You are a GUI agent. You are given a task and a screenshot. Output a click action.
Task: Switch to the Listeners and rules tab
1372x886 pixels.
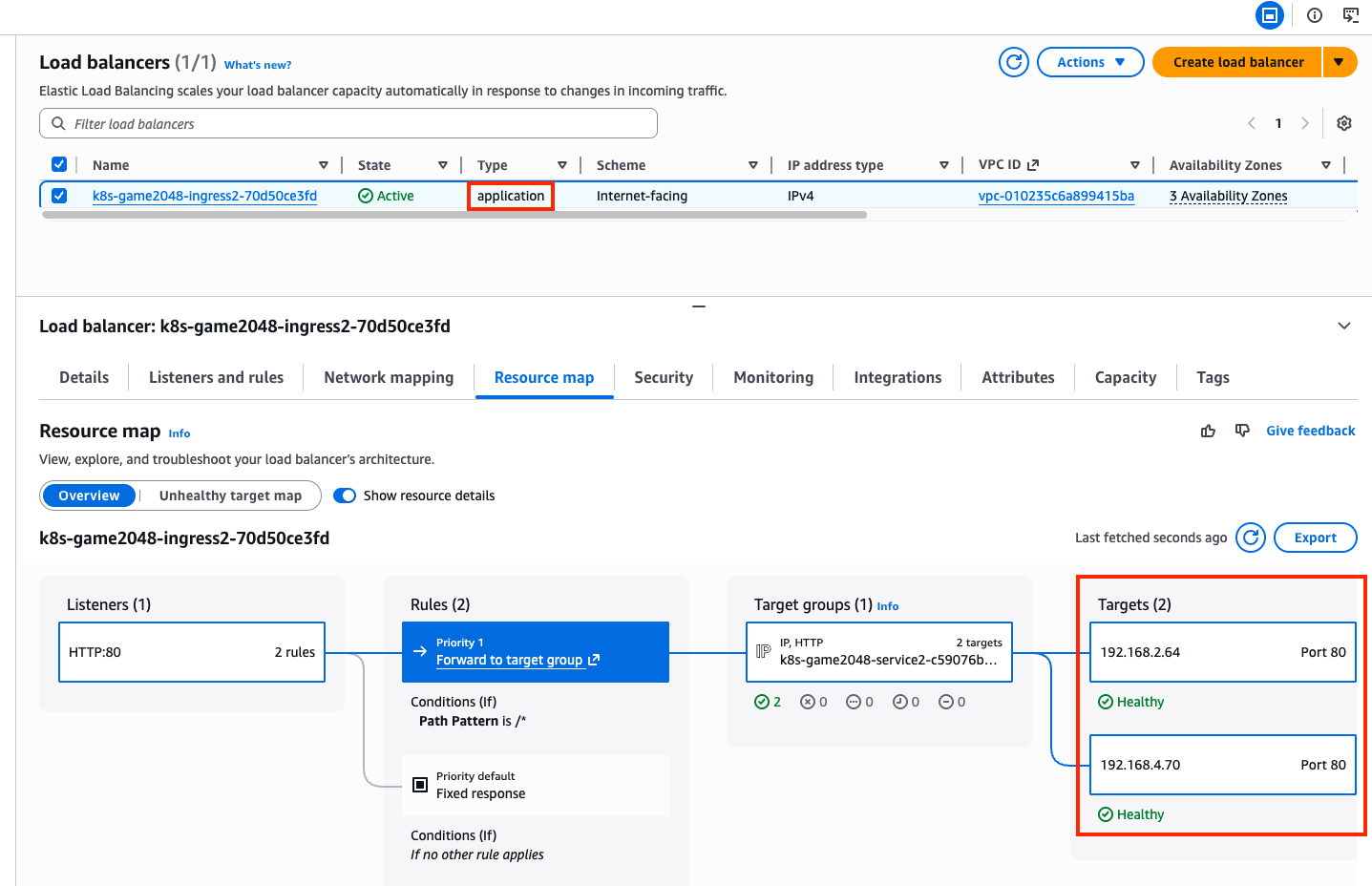(216, 377)
